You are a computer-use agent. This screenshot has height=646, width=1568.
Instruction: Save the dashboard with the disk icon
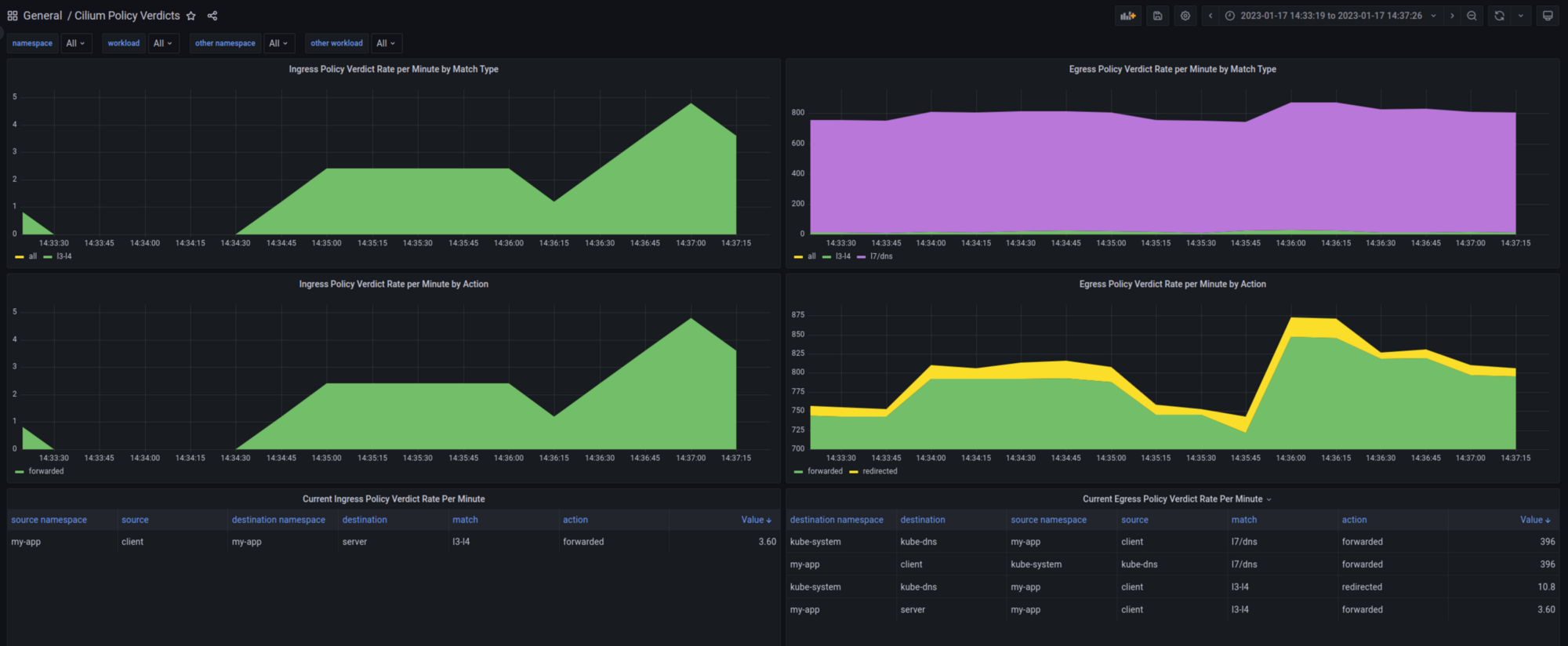1157,16
